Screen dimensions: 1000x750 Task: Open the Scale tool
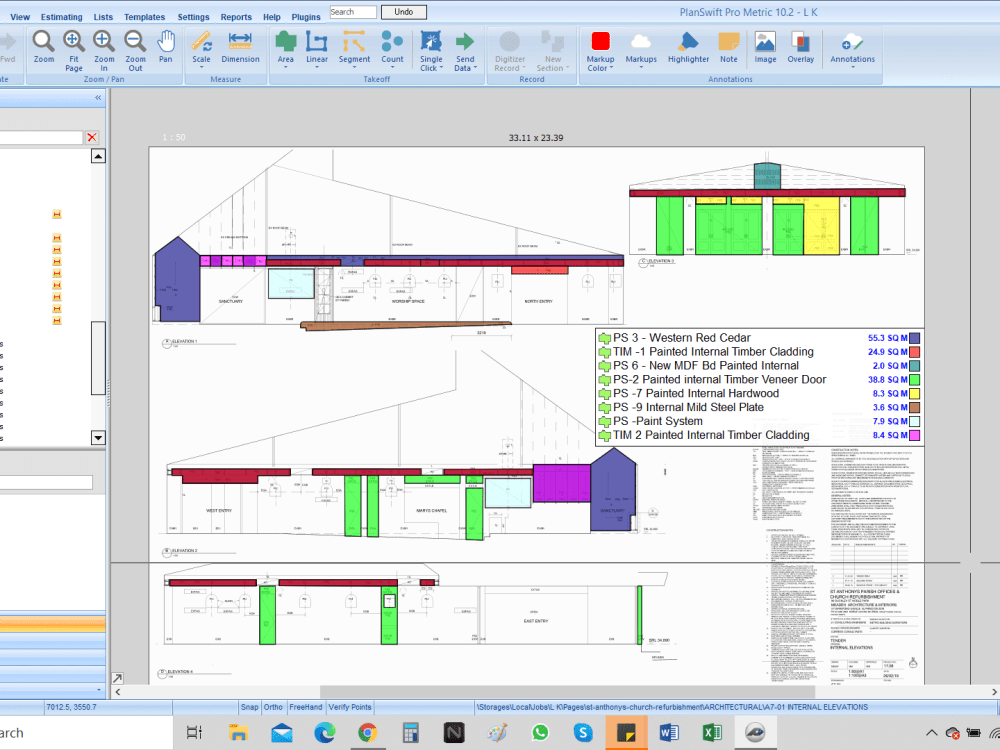tap(201, 50)
